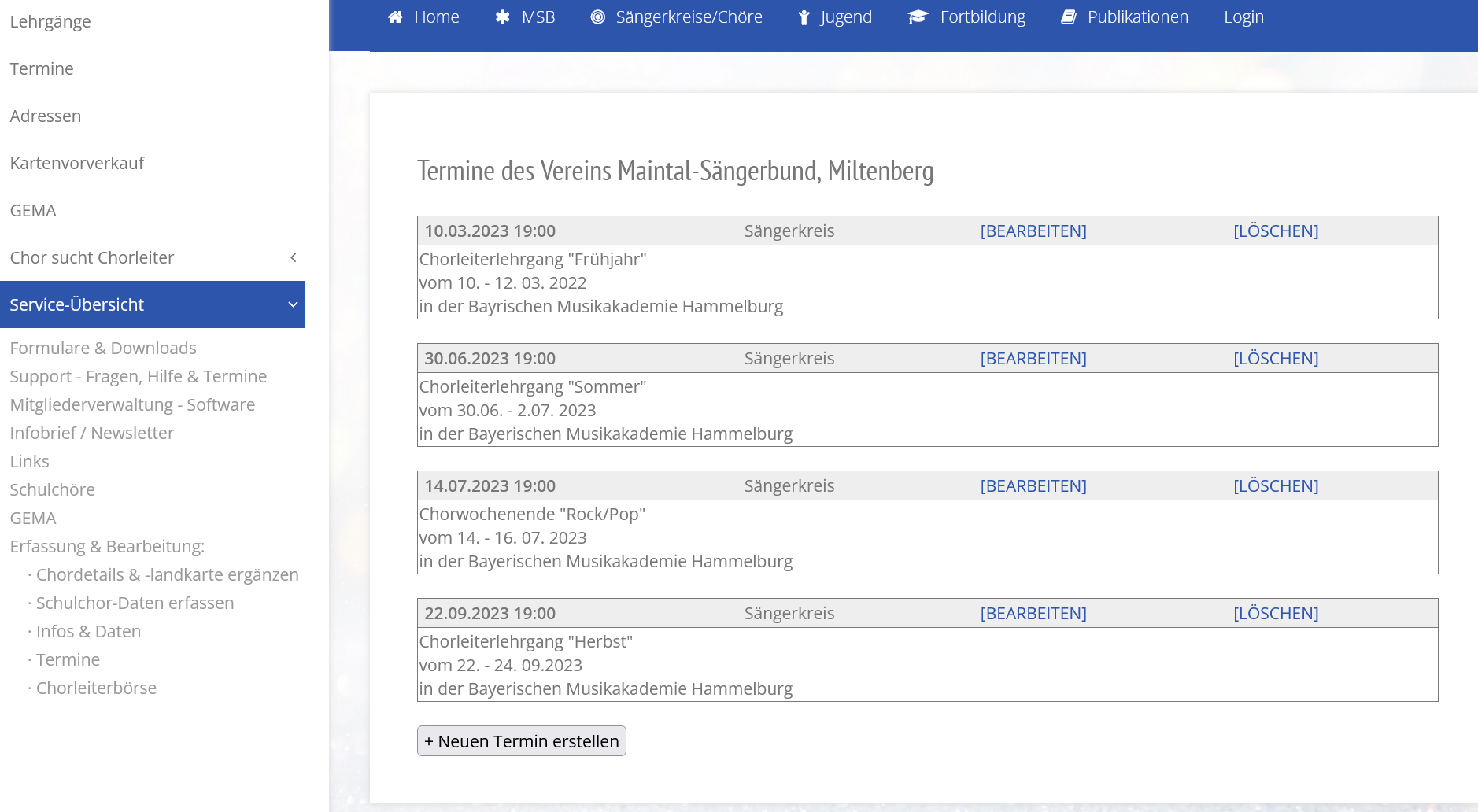Collapse the Service-Übersicht section
The height and width of the screenshot is (812, 1478).
coord(76,304)
